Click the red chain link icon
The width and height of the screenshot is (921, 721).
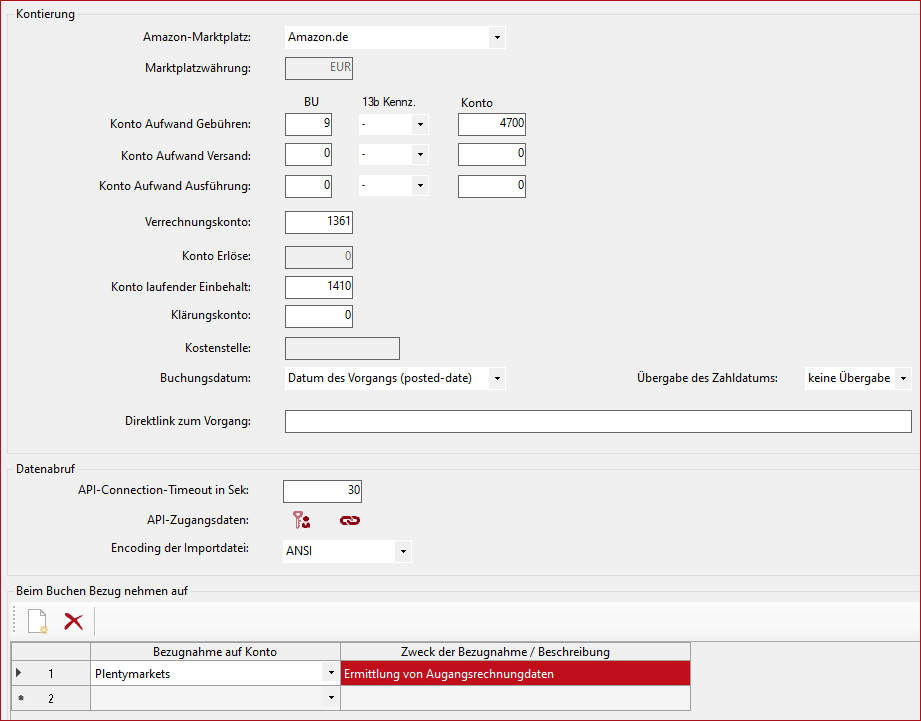pos(349,520)
